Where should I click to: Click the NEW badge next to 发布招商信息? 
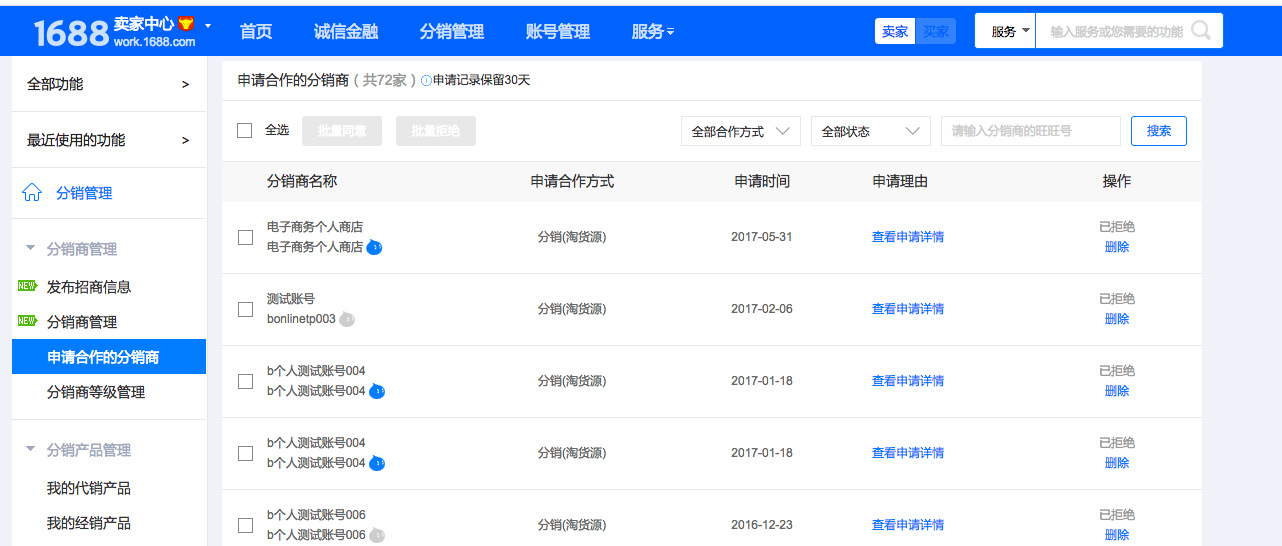tap(27, 286)
